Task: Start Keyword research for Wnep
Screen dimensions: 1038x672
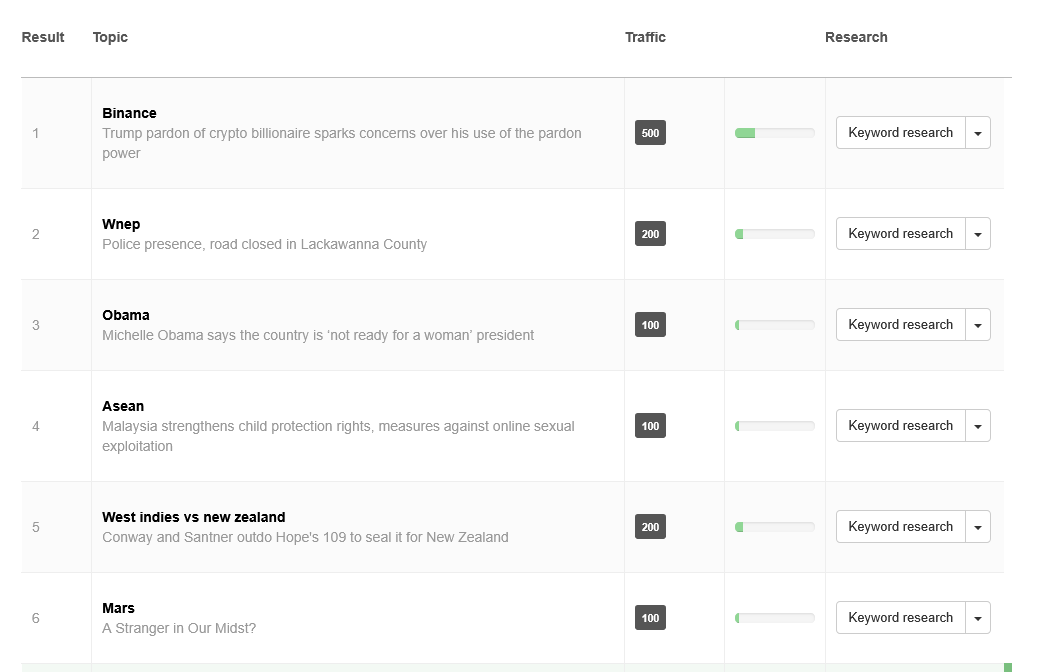Action: [900, 234]
